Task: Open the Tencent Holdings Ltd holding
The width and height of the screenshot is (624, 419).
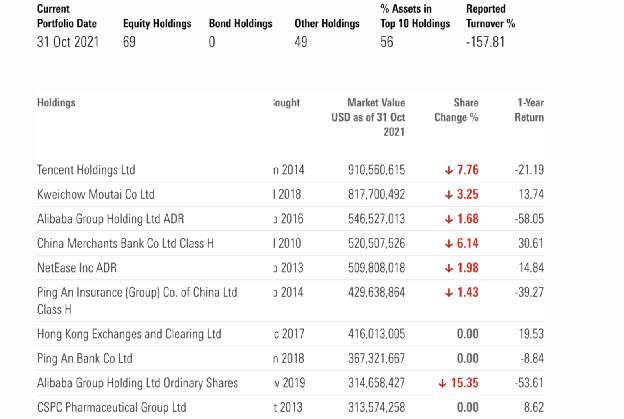Action: (x=85, y=170)
